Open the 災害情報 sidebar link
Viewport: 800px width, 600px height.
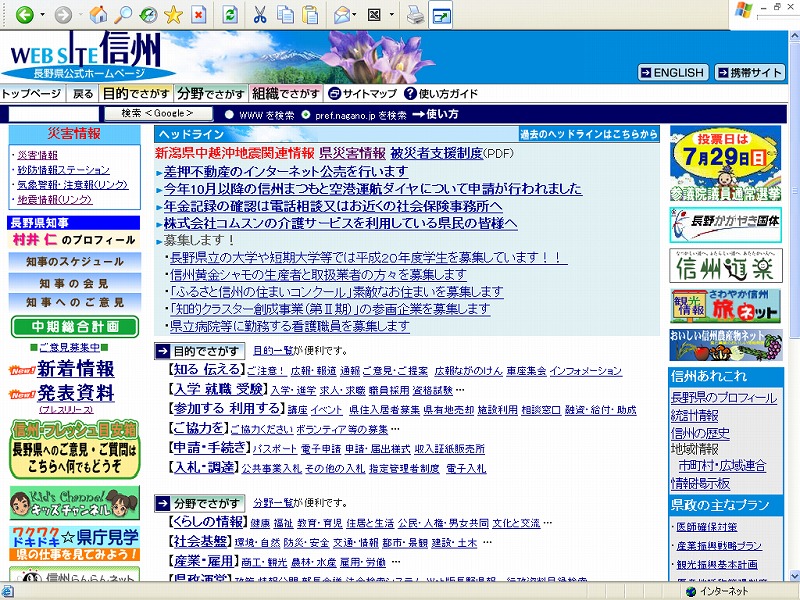pos(38,155)
